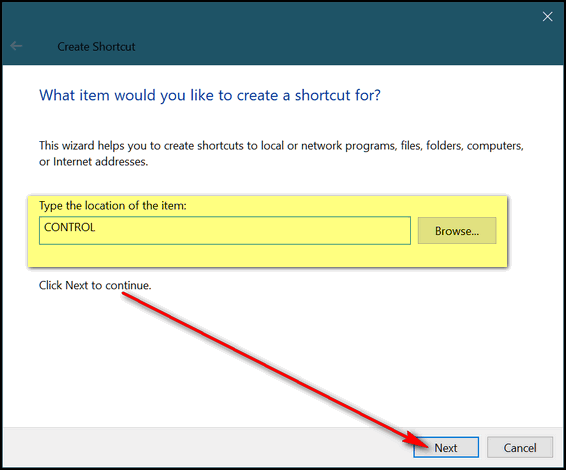
Task: Focus the item location text box
Action: pos(225,231)
